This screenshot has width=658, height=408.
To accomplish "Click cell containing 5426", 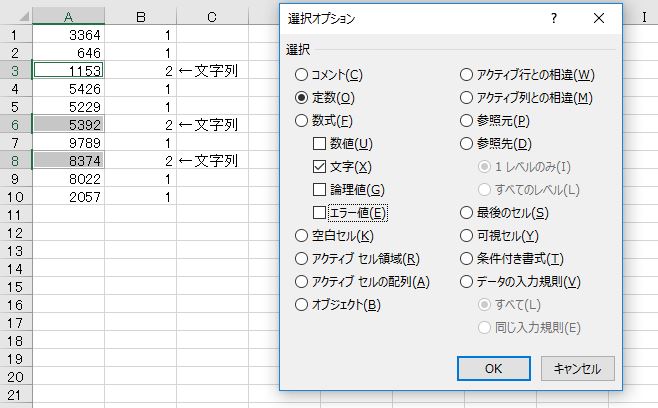I will click(68, 89).
